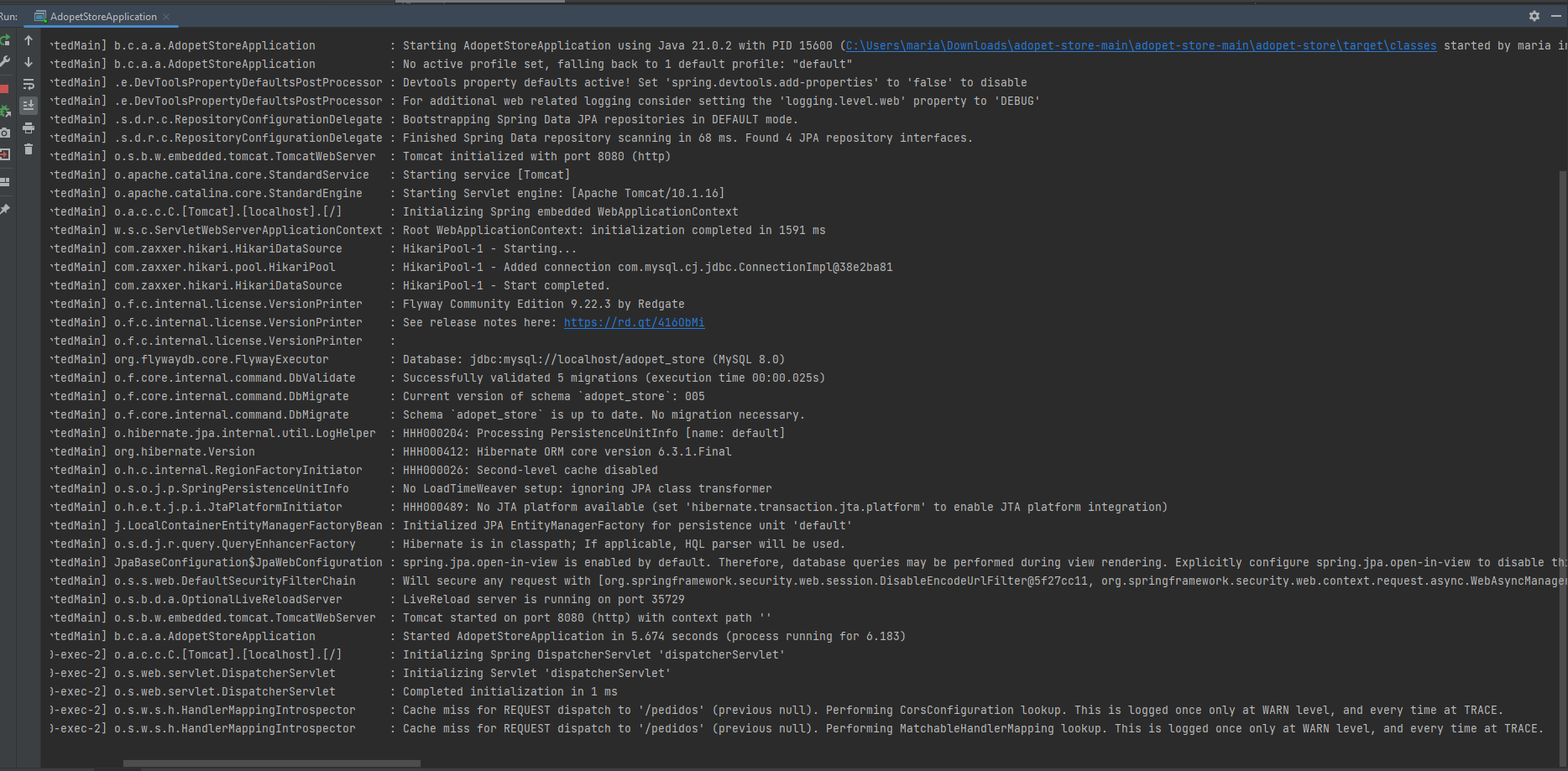Click 'Starting Servlet engine: [Apache Tomcat/10.1.16]'

pyautogui.click(x=563, y=194)
